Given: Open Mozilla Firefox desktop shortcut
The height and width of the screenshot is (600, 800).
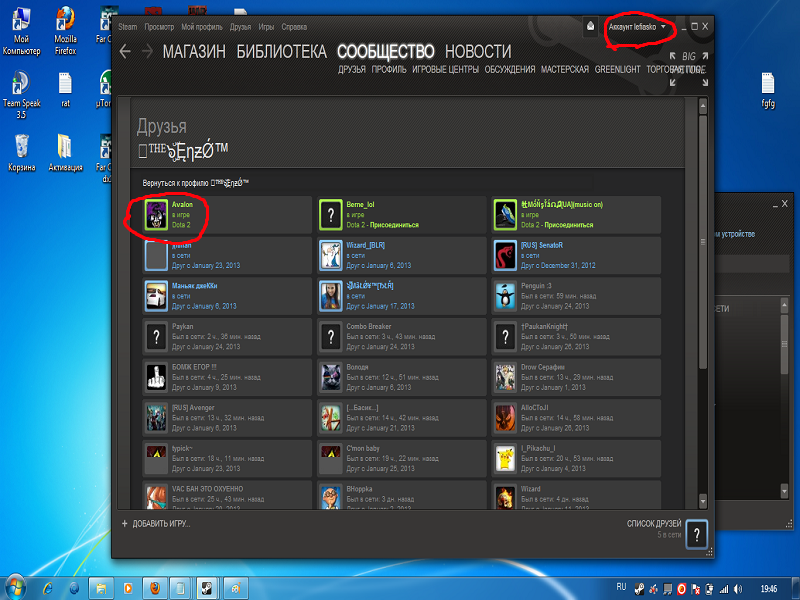Looking at the screenshot, I should (65, 31).
